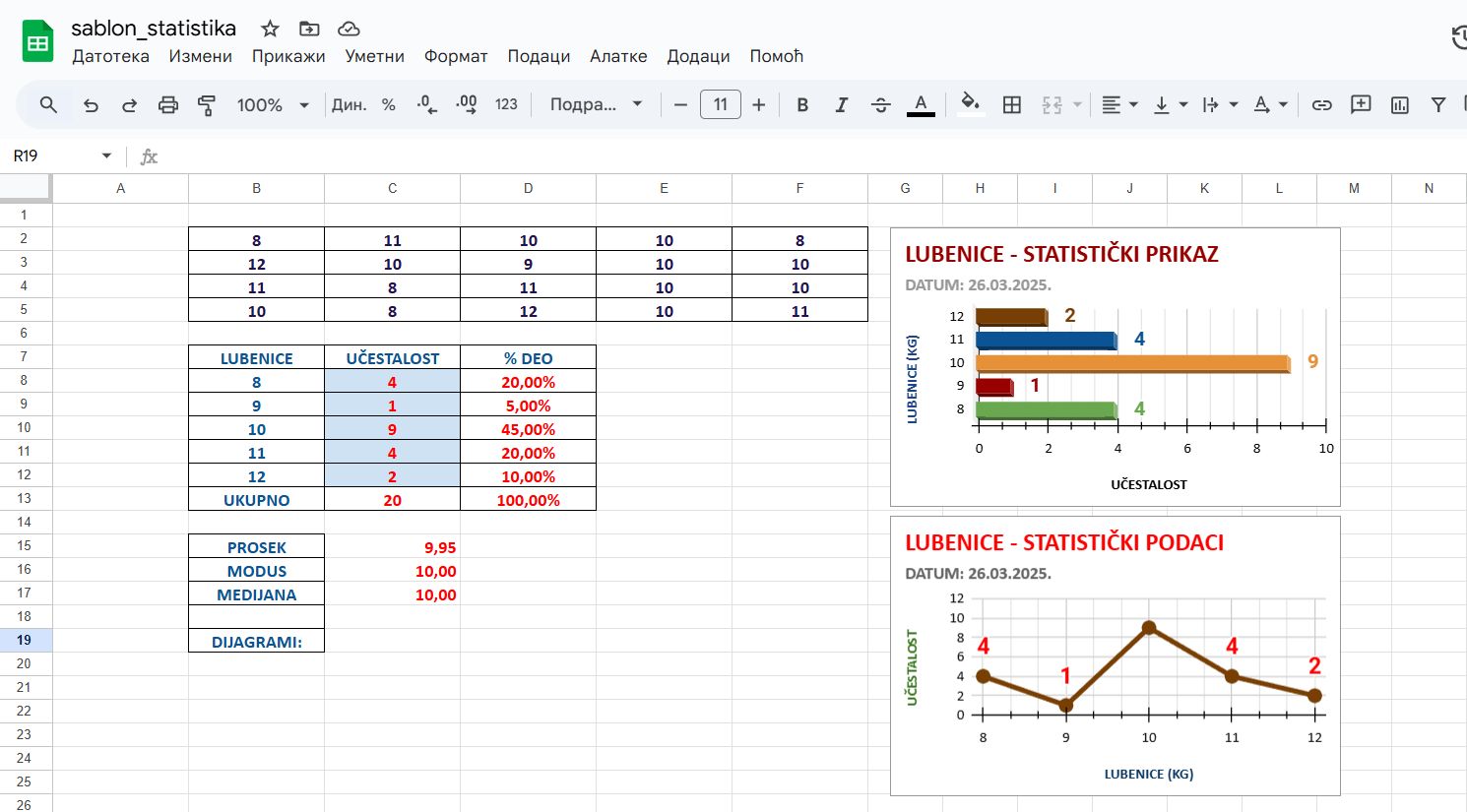Click the Insert chart icon

pos(1399,105)
